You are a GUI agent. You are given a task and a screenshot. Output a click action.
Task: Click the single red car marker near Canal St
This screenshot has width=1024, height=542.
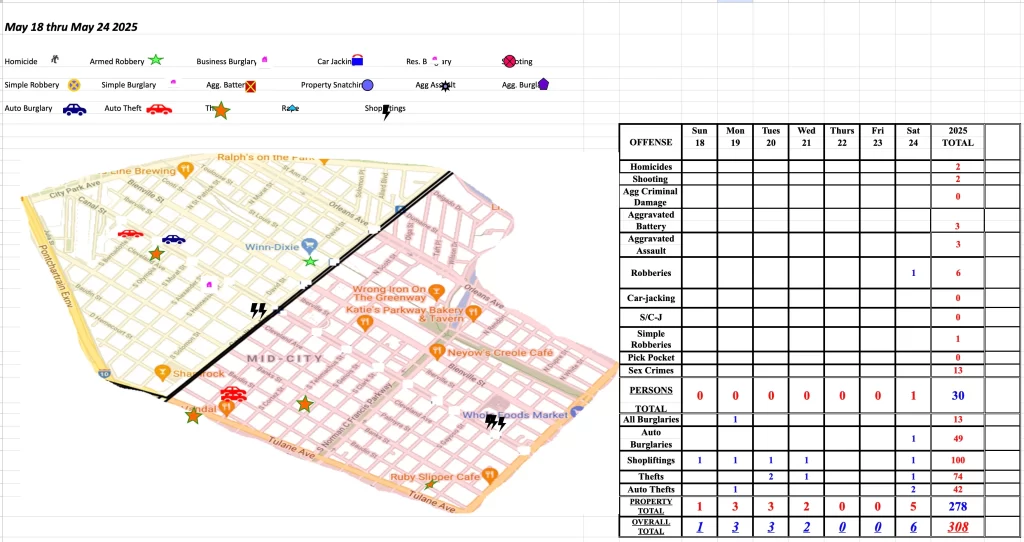coord(131,234)
